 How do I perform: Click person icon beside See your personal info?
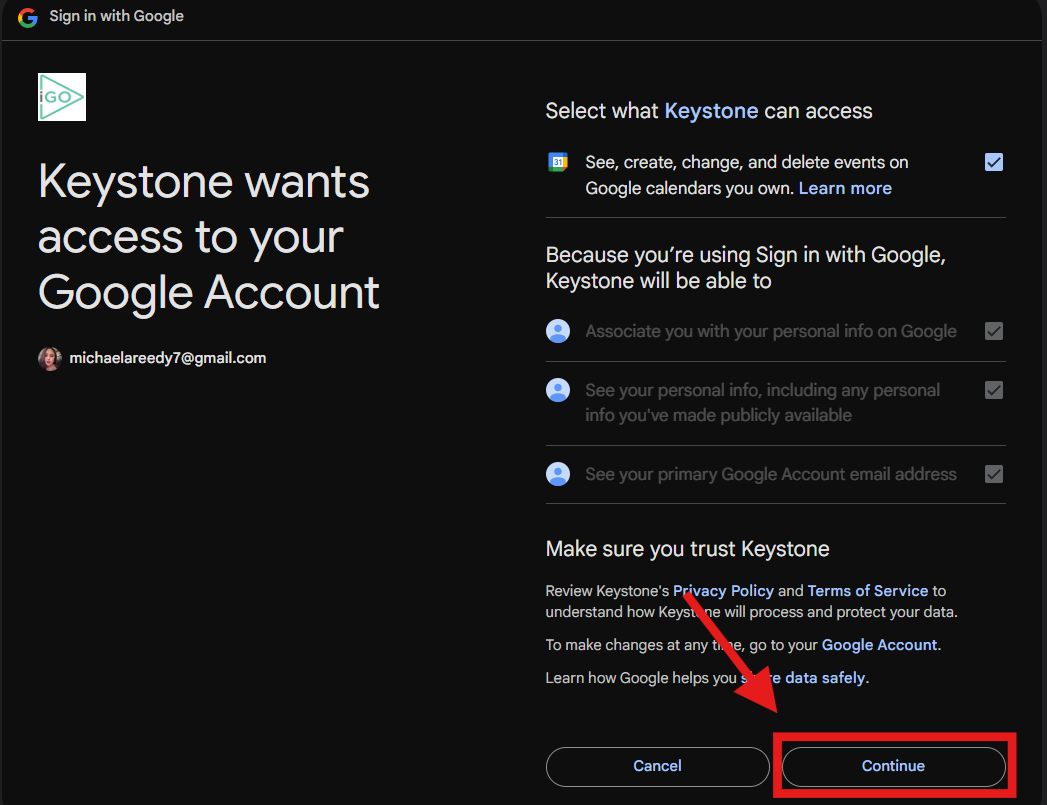(558, 390)
